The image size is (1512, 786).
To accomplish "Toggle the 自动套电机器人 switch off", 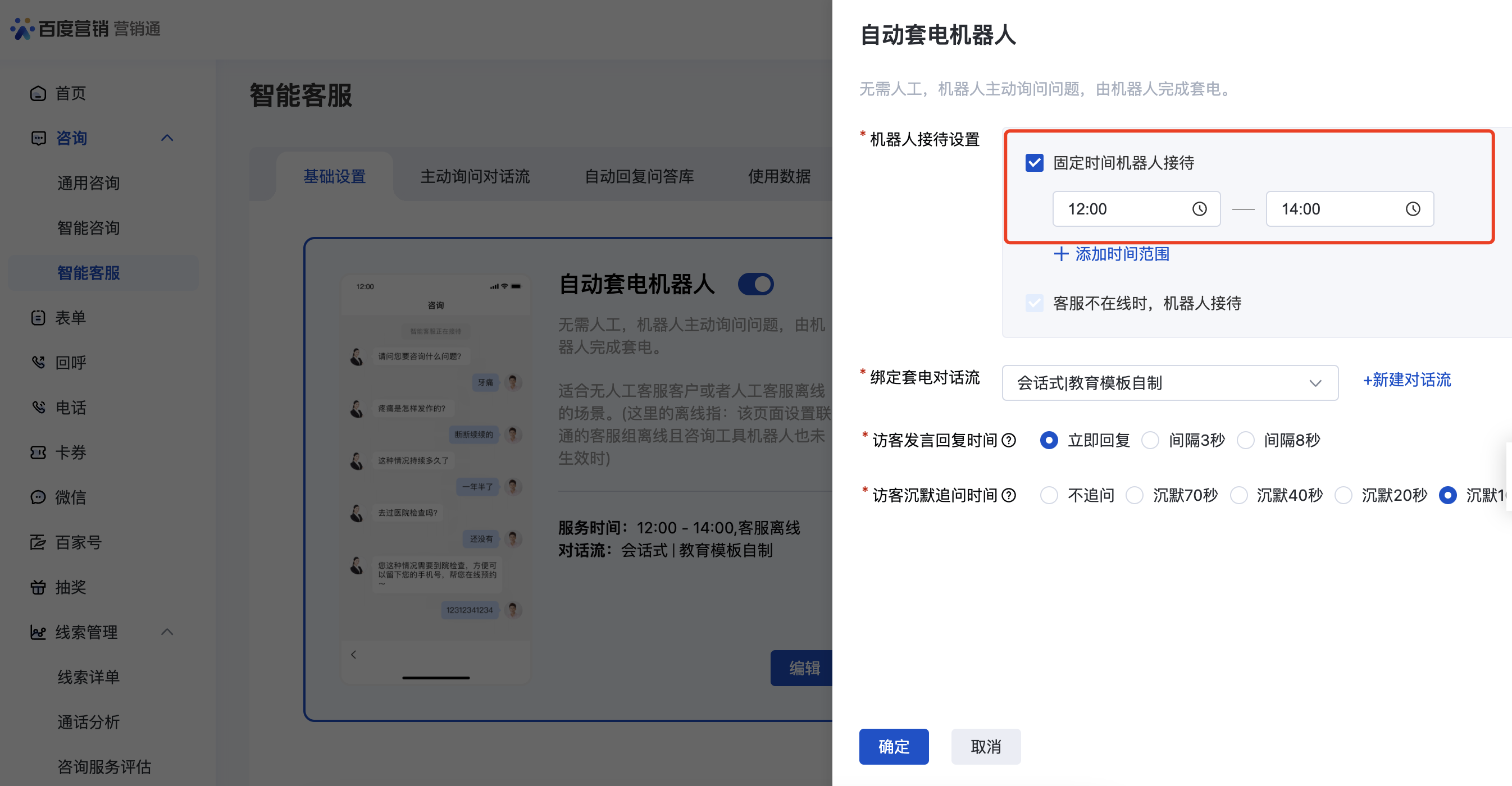I will click(x=755, y=285).
